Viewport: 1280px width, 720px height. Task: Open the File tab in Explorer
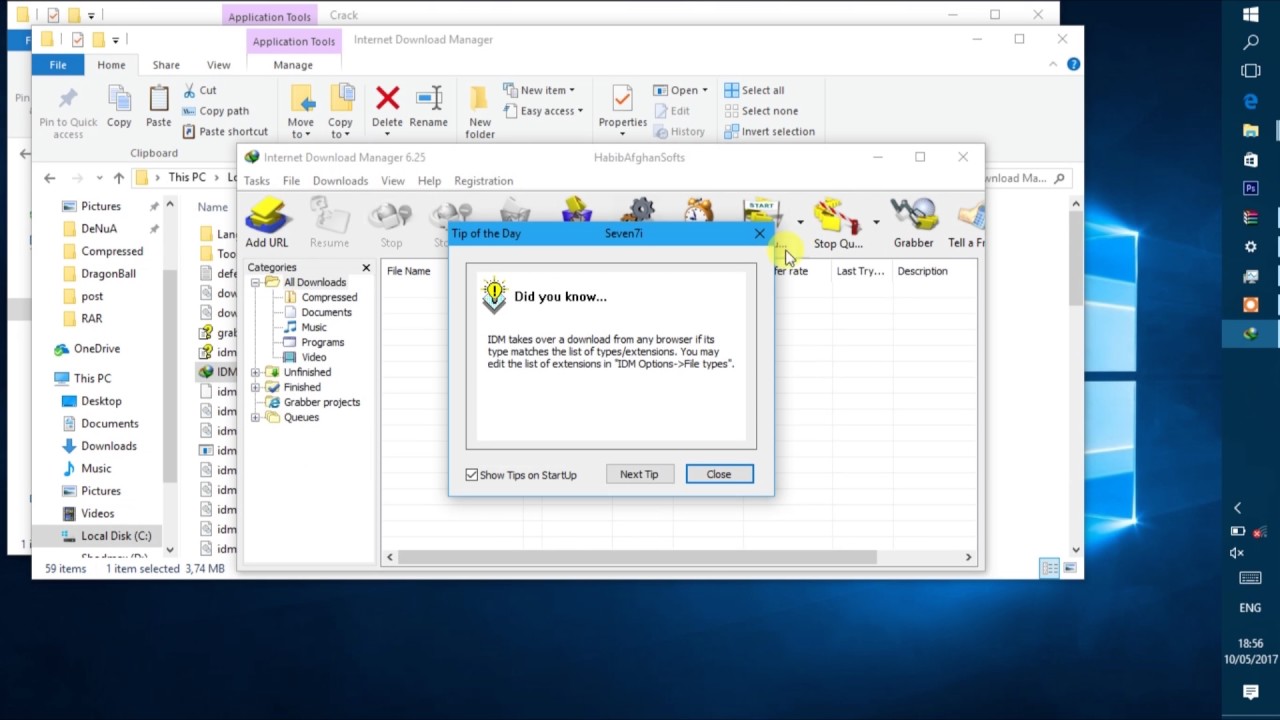[58, 65]
